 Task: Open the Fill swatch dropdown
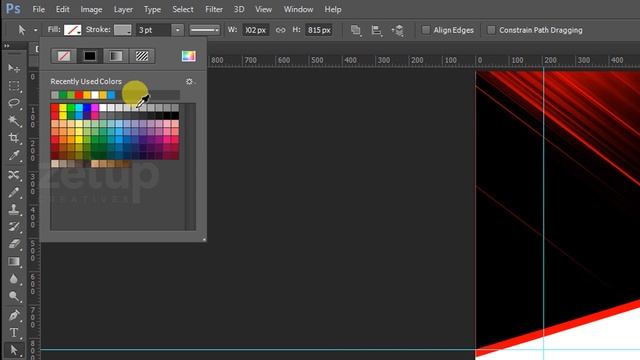(73, 30)
